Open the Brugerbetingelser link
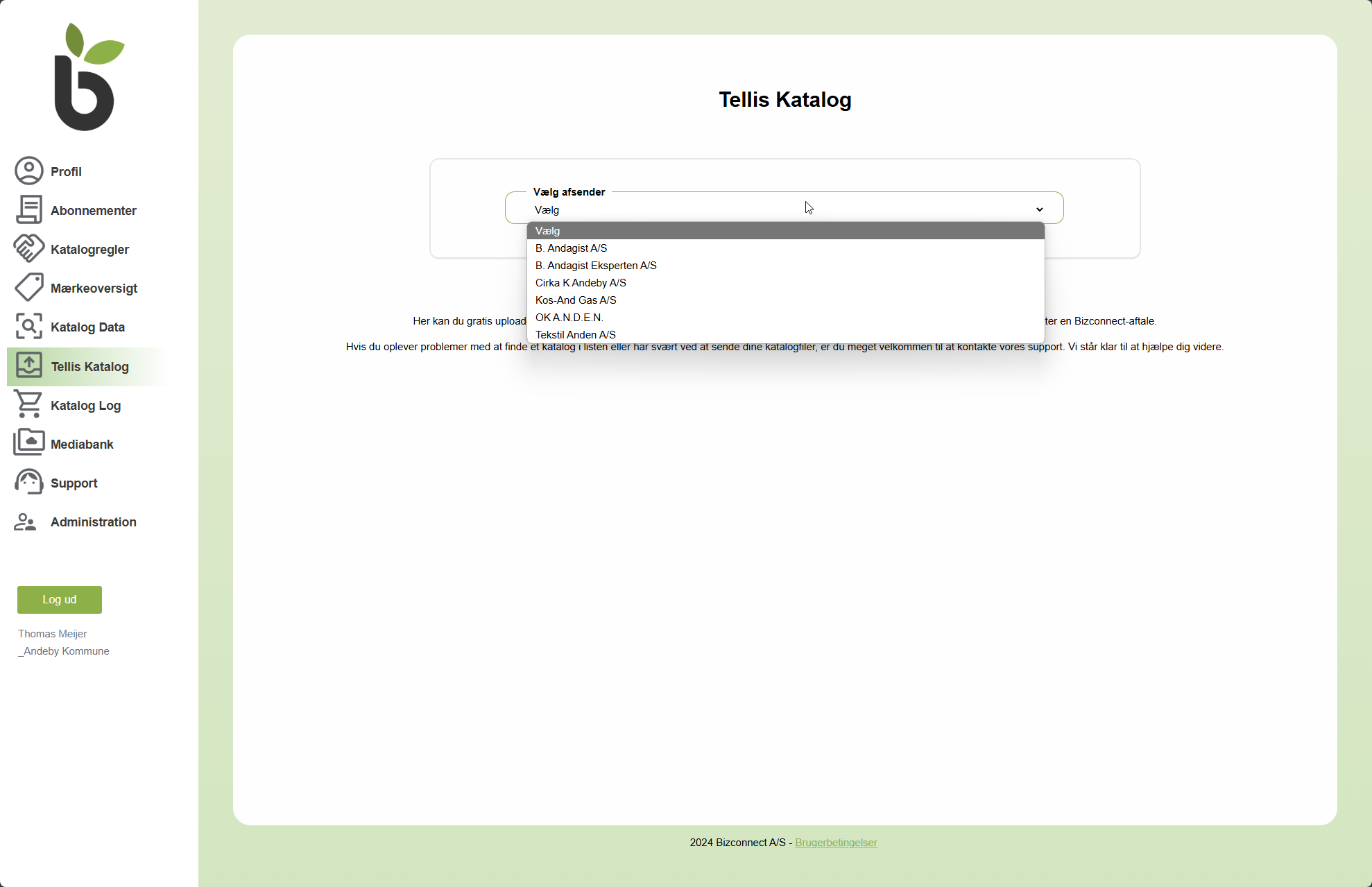 tap(836, 843)
